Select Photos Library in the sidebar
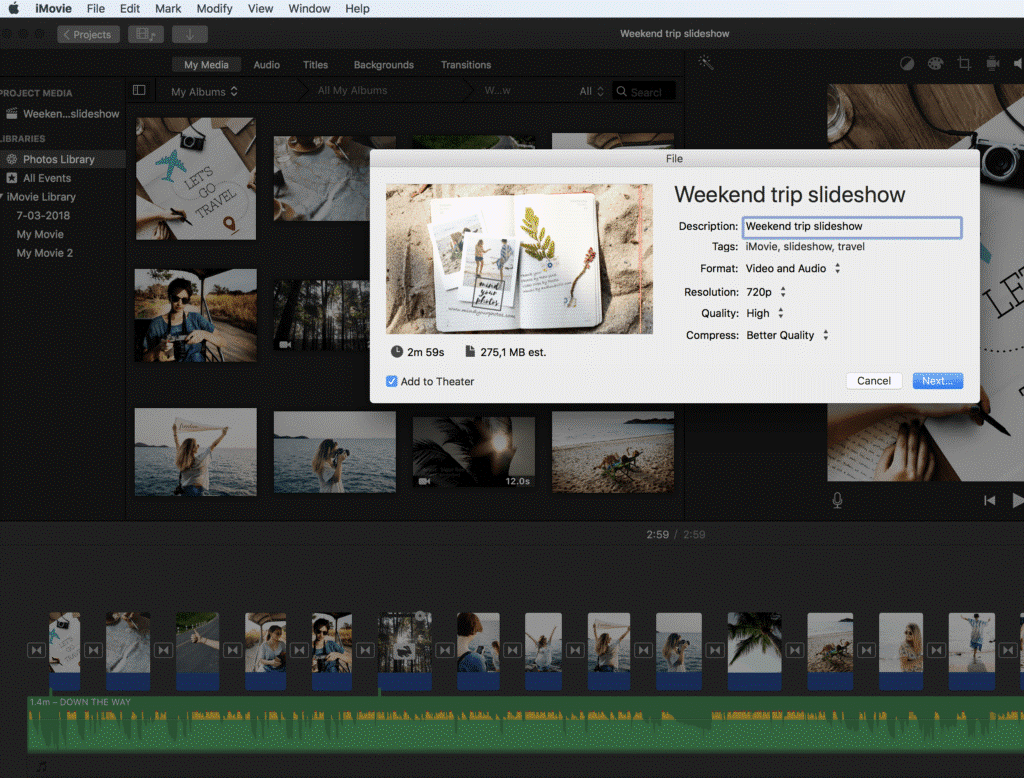The width and height of the screenshot is (1024, 778). pyautogui.click(x=58, y=159)
